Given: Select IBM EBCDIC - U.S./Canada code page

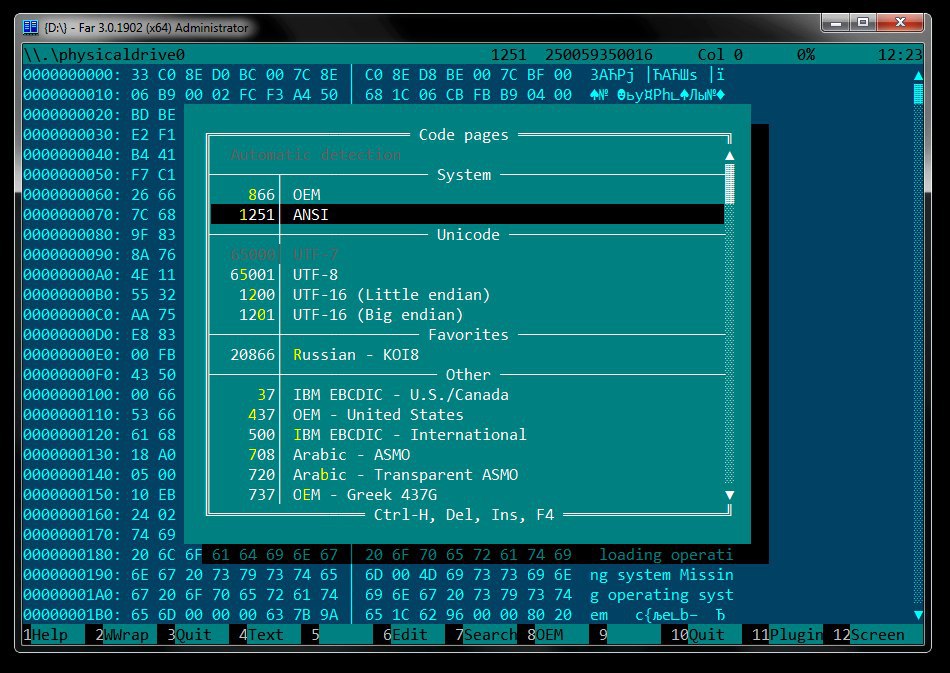Looking at the screenshot, I should point(467,394).
